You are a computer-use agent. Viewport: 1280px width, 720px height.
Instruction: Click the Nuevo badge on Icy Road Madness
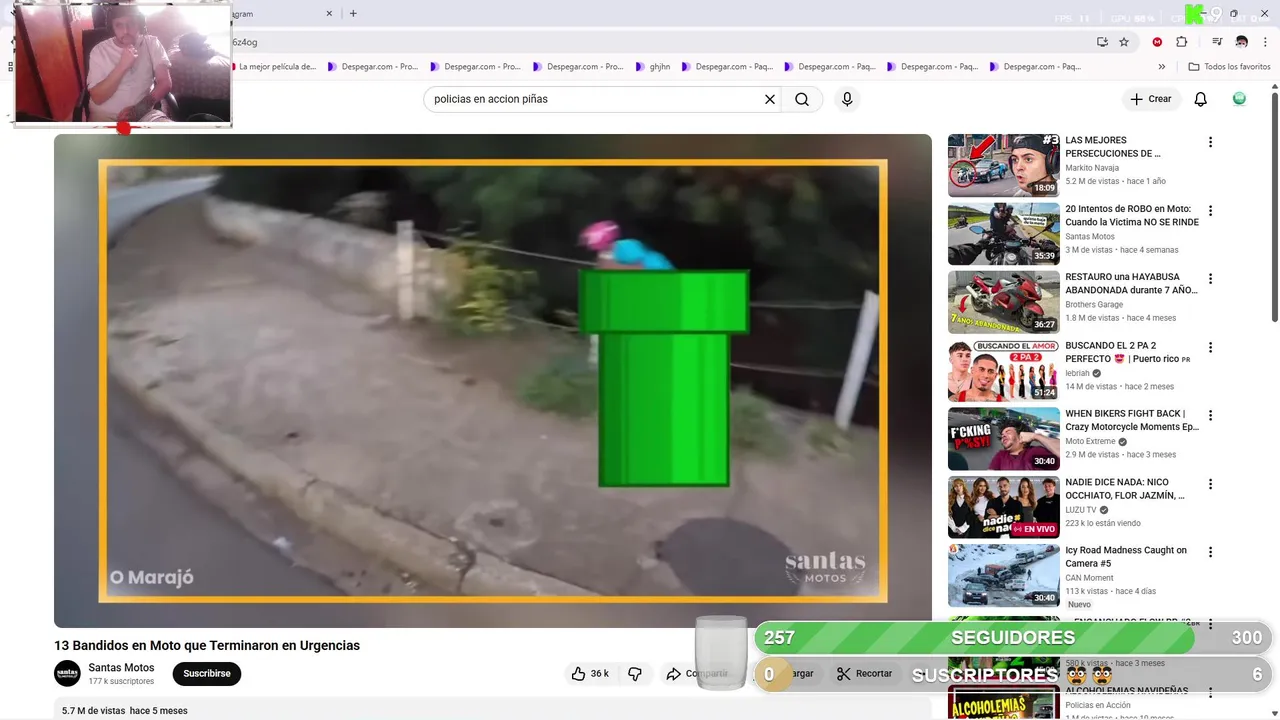[1079, 605]
